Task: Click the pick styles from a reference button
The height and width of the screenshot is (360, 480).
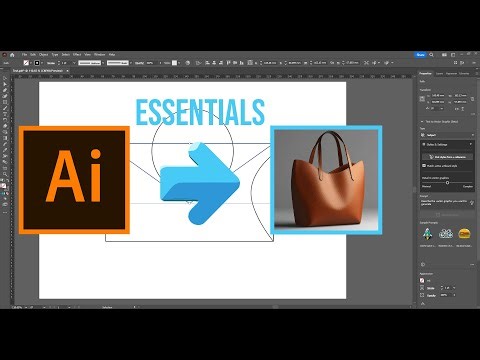Action: click(x=448, y=157)
